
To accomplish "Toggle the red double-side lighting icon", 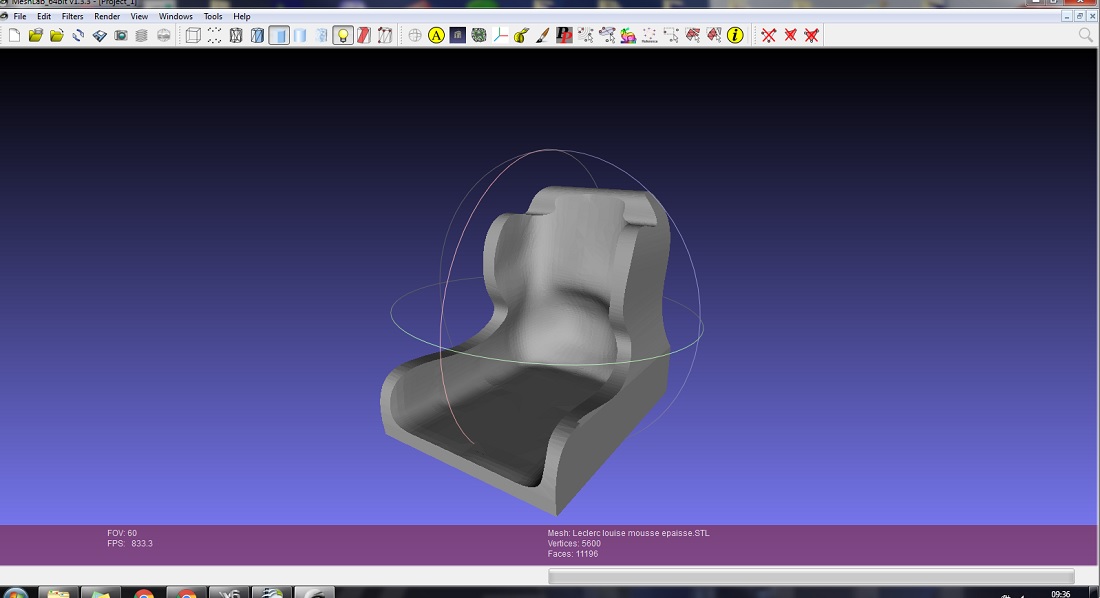I will pyautogui.click(x=363, y=35).
